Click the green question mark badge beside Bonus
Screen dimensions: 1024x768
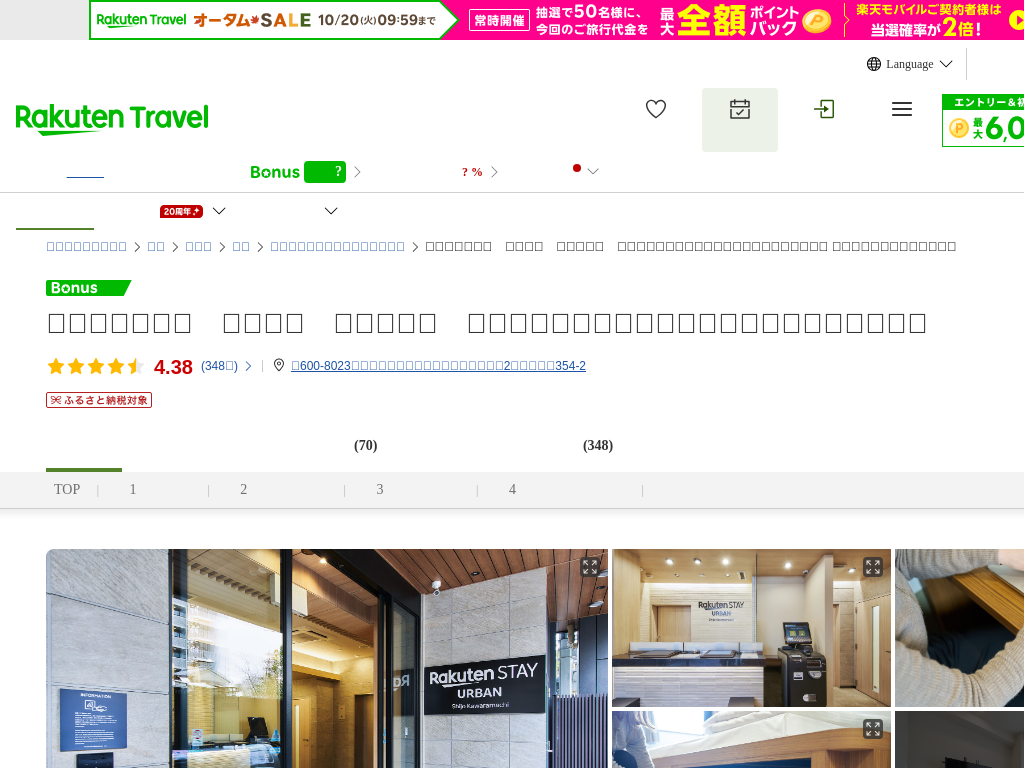pyautogui.click(x=325, y=172)
